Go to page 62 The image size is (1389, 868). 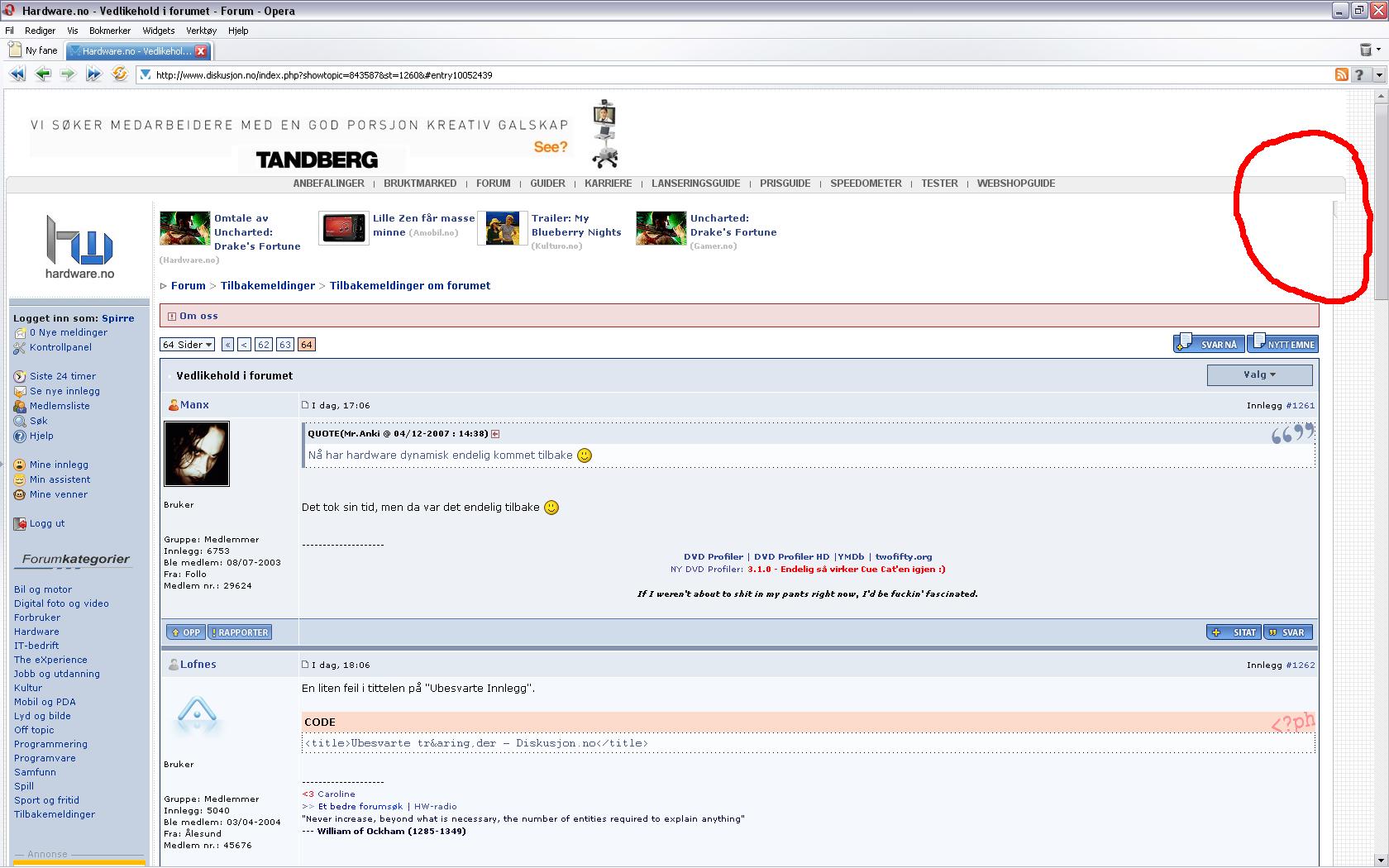pos(263,345)
